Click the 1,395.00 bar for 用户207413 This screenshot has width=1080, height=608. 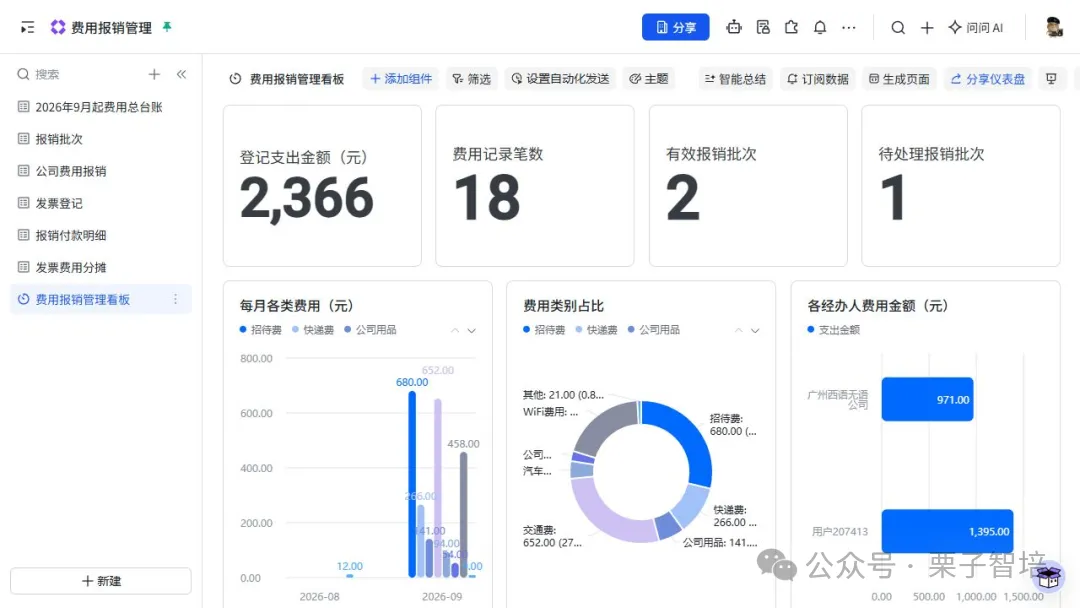[947, 531]
